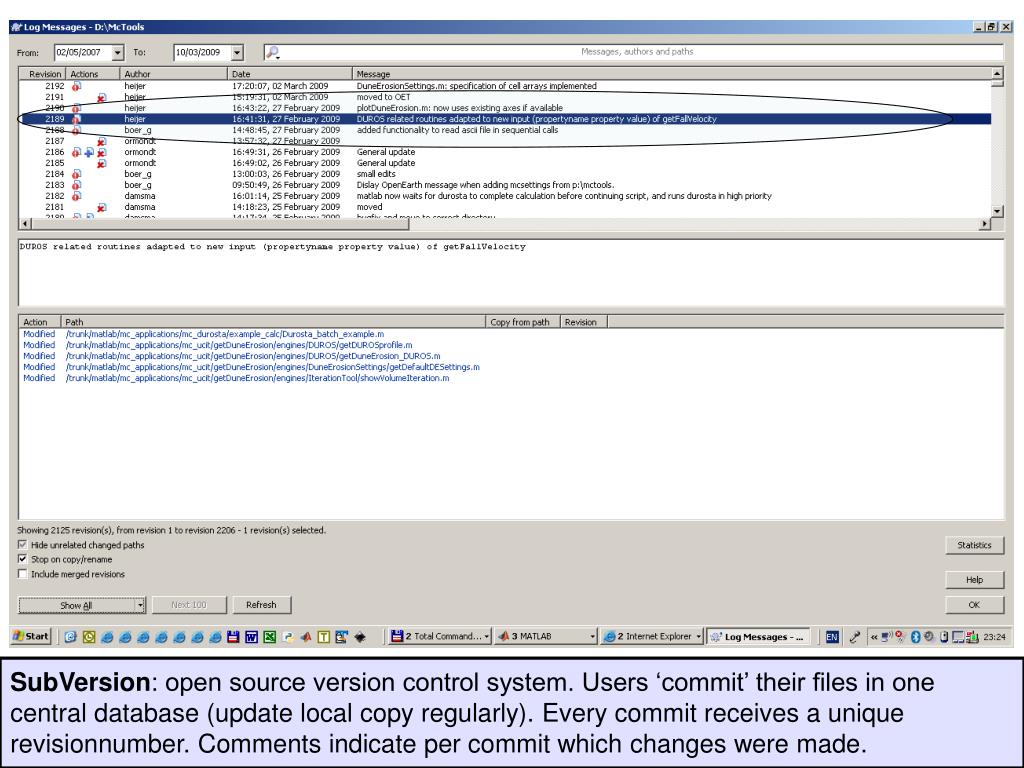
Task: Click the modified icon in revision 2189 row
Action: [76, 120]
